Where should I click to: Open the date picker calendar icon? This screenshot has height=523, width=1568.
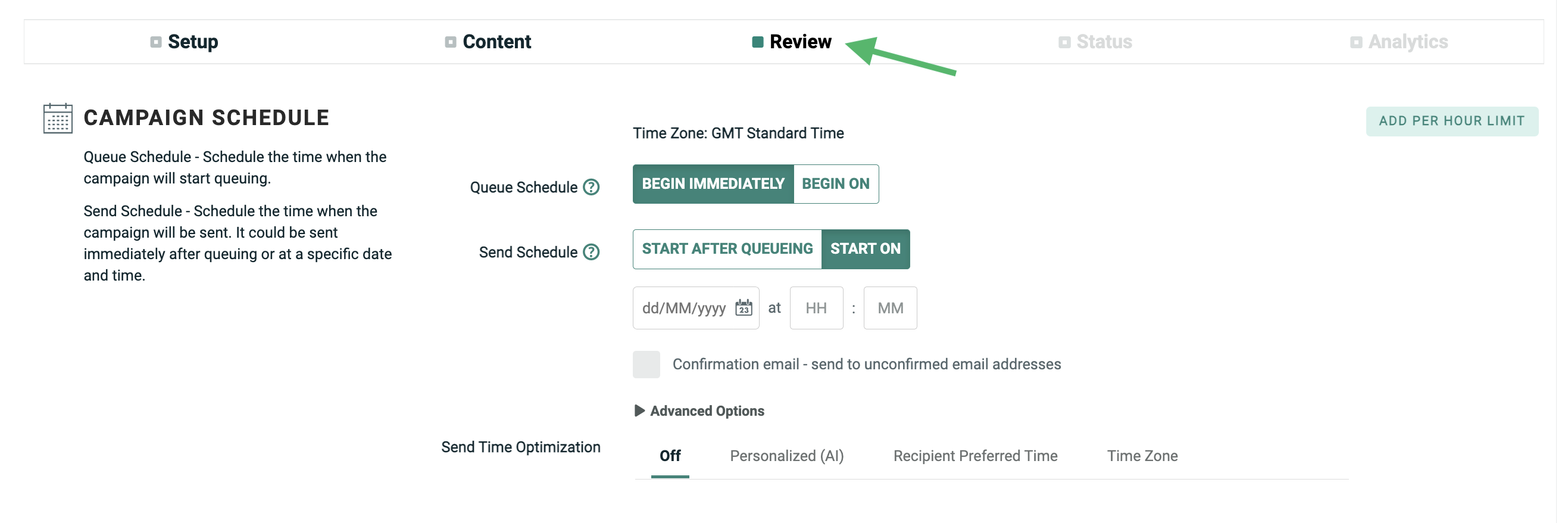coord(743,308)
